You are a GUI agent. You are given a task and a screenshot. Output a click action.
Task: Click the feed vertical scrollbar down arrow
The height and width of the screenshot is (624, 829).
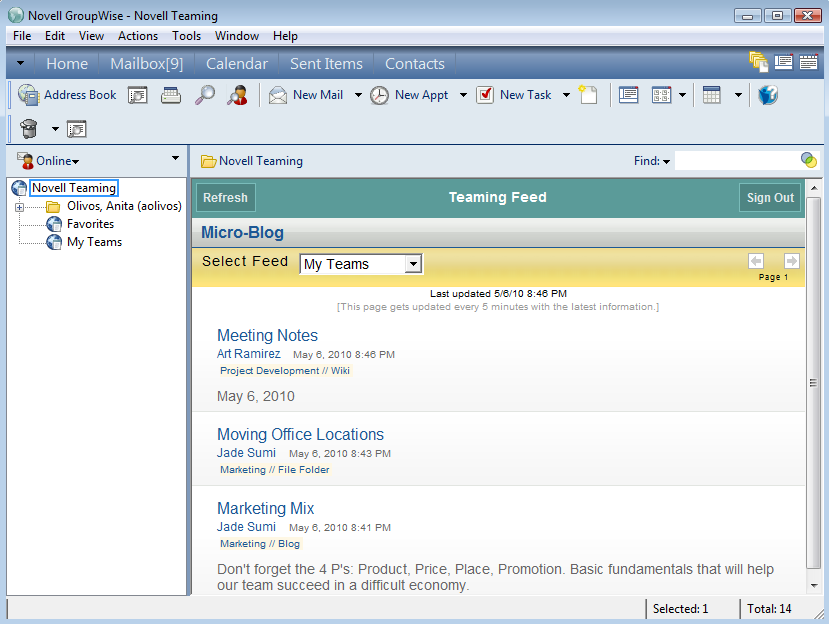click(x=814, y=585)
